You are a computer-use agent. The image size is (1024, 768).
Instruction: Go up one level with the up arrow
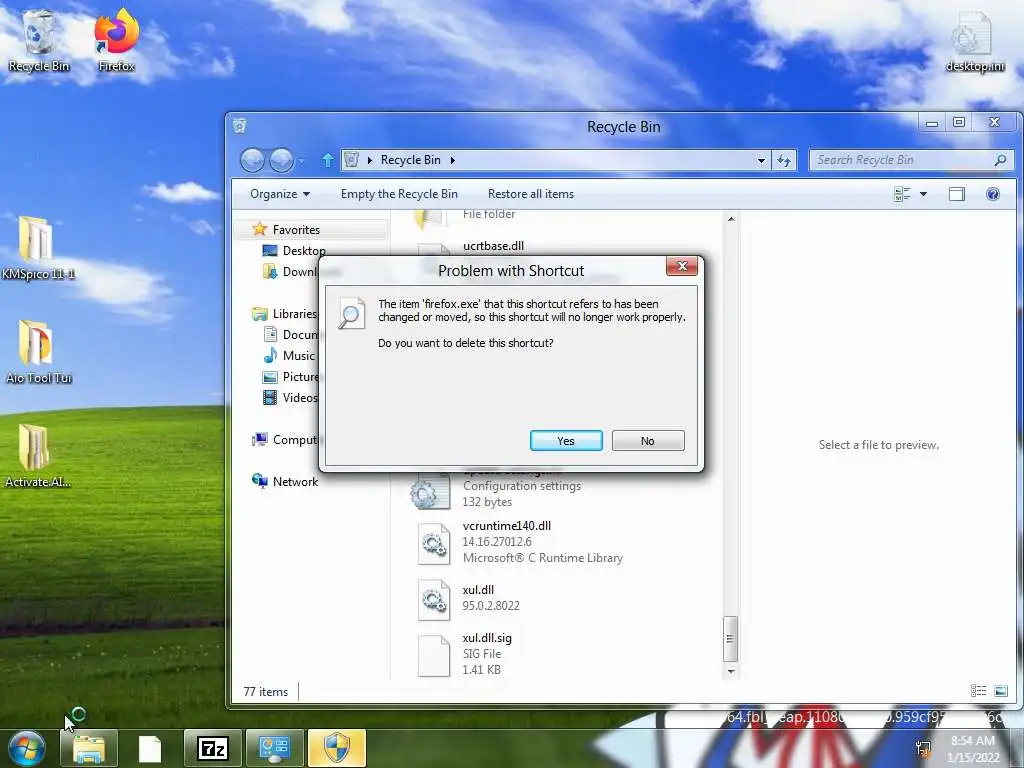point(328,160)
